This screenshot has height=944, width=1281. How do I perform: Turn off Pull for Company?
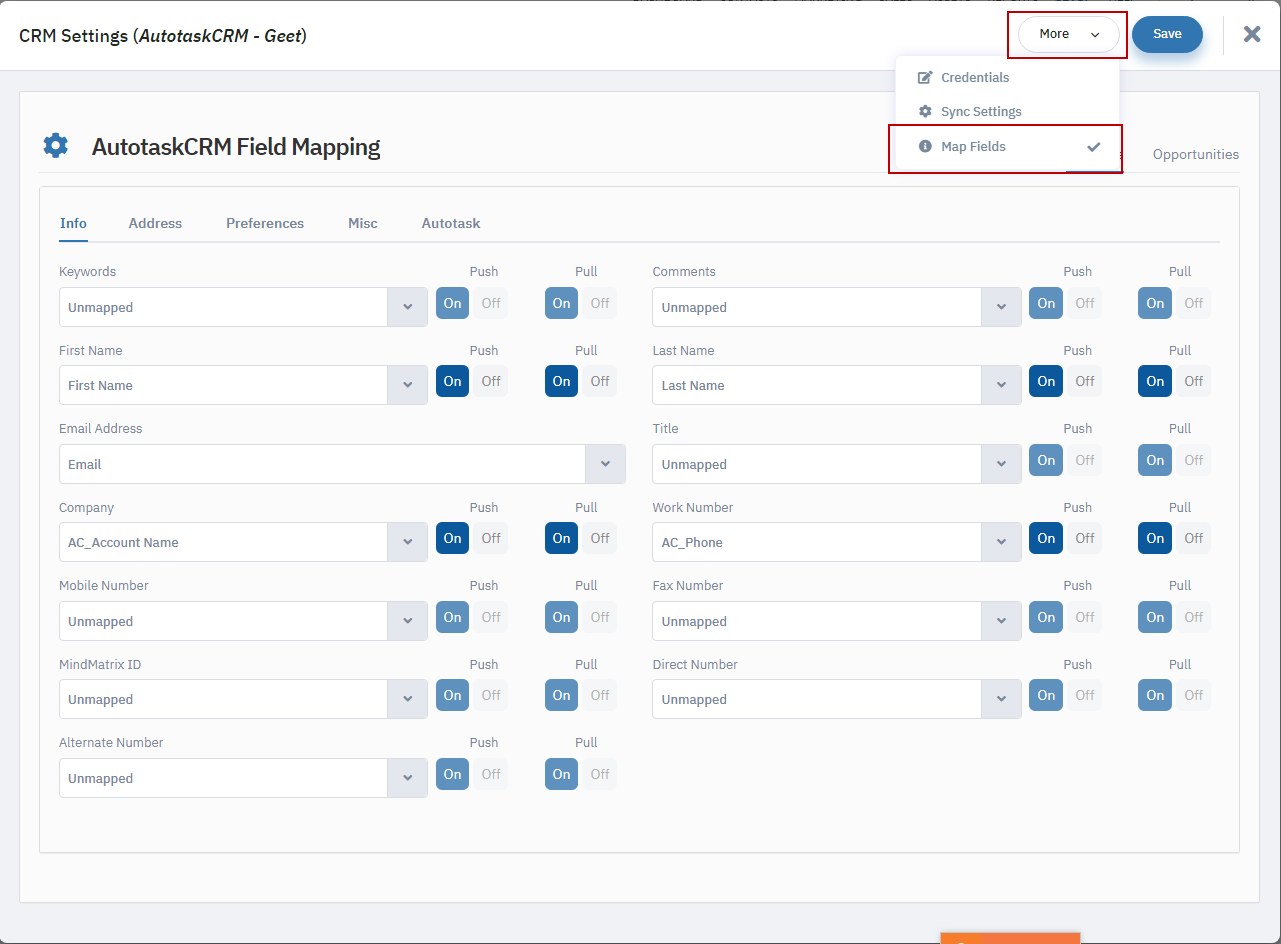tap(600, 538)
